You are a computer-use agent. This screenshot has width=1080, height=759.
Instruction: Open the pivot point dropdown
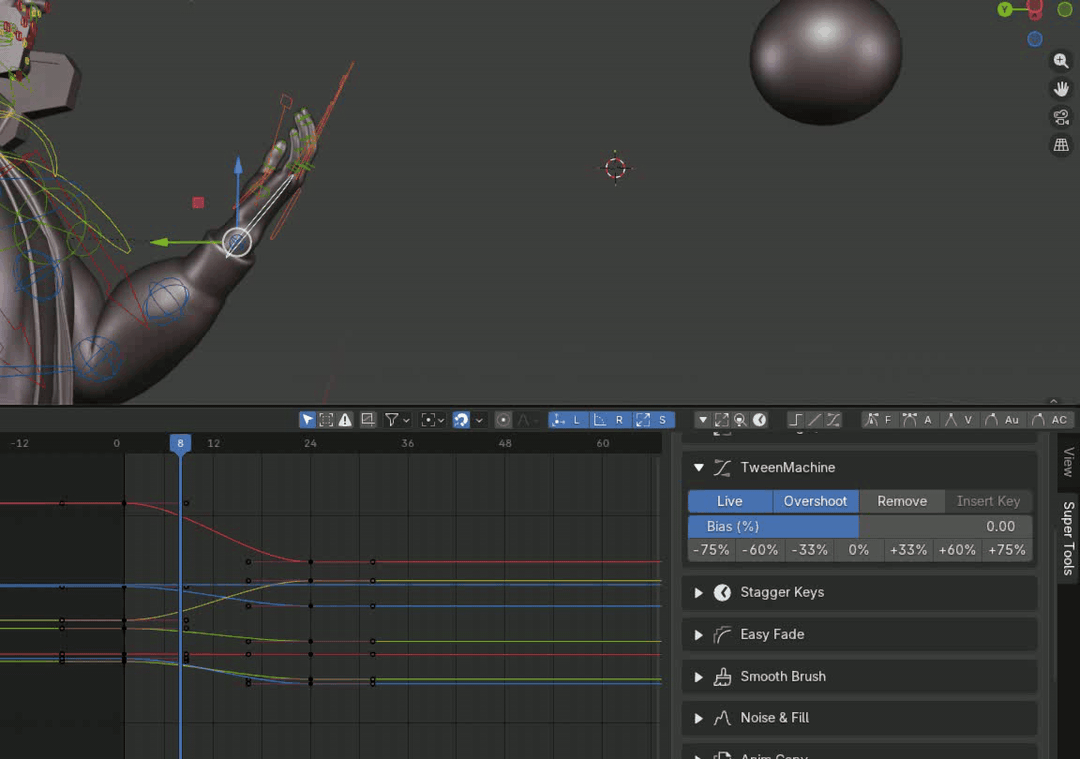point(433,419)
